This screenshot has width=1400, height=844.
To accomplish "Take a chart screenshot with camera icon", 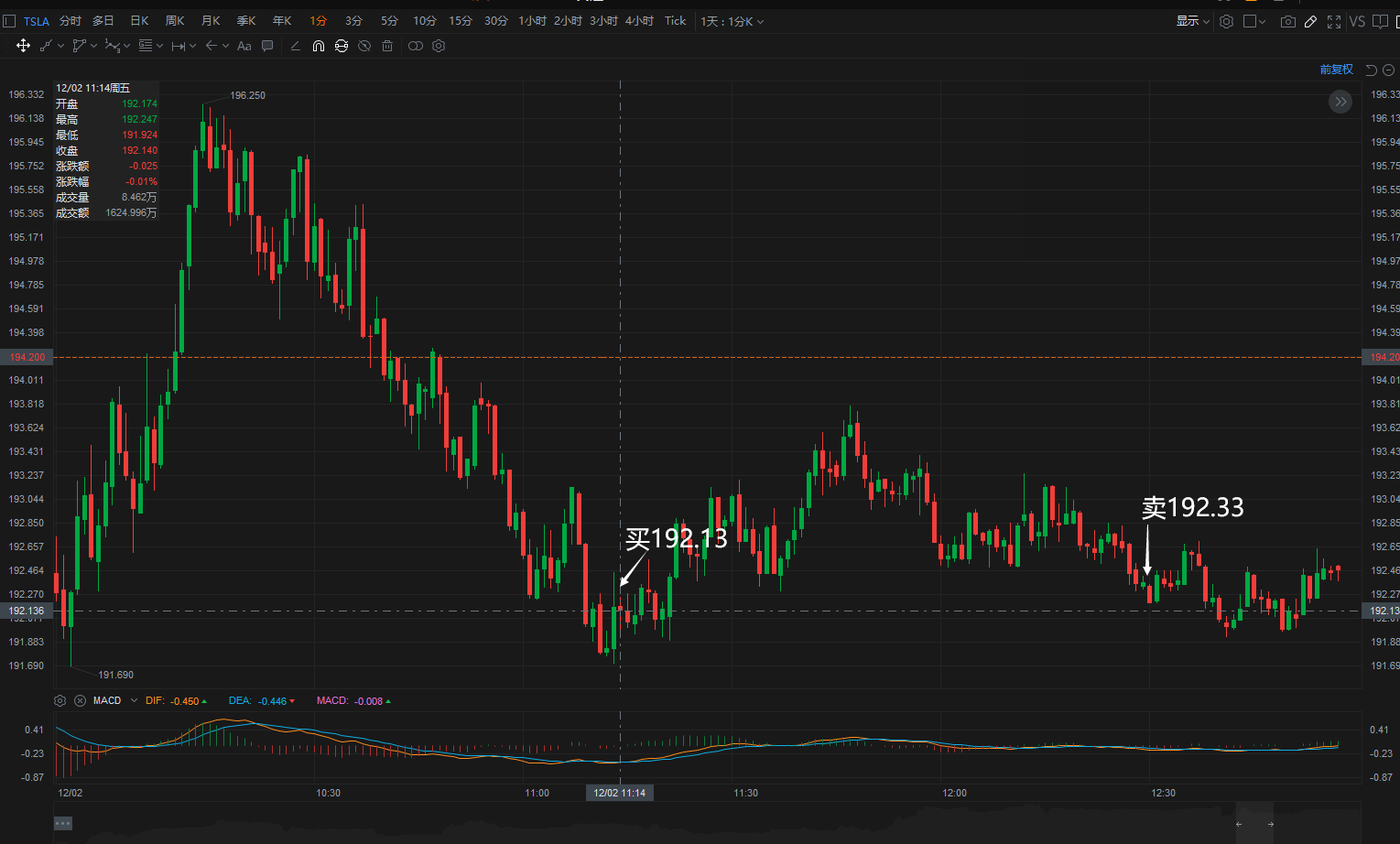I will (x=1288, y=21).
